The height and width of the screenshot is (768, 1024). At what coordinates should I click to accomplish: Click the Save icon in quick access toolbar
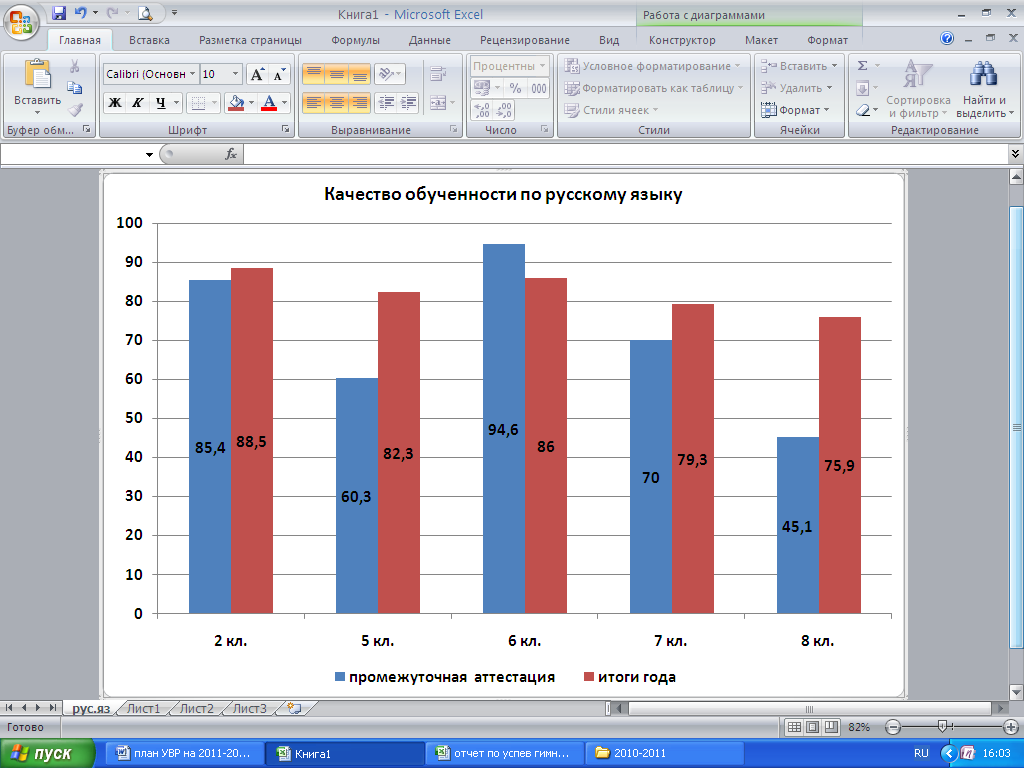[58, 13]
